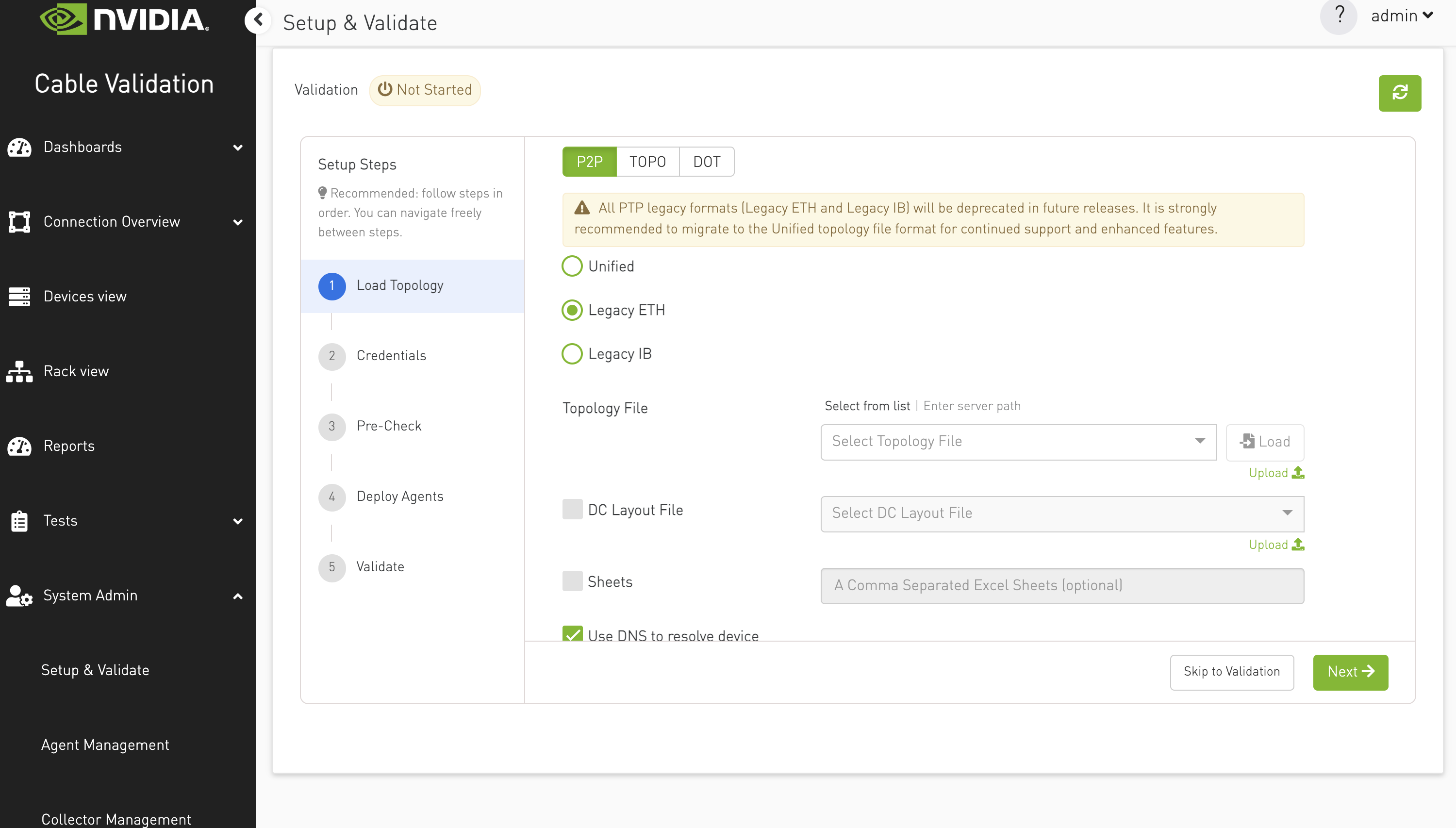This screenshot has width=1456, height=828.
Task: Click the step 4 circle icon
Action: tap(332, 497)
